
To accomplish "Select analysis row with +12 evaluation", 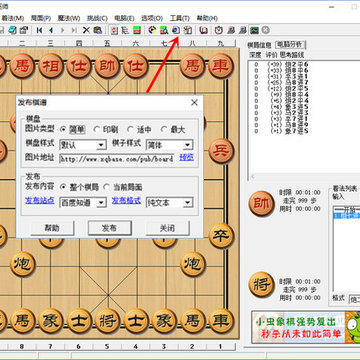I will tap(280, 88).
